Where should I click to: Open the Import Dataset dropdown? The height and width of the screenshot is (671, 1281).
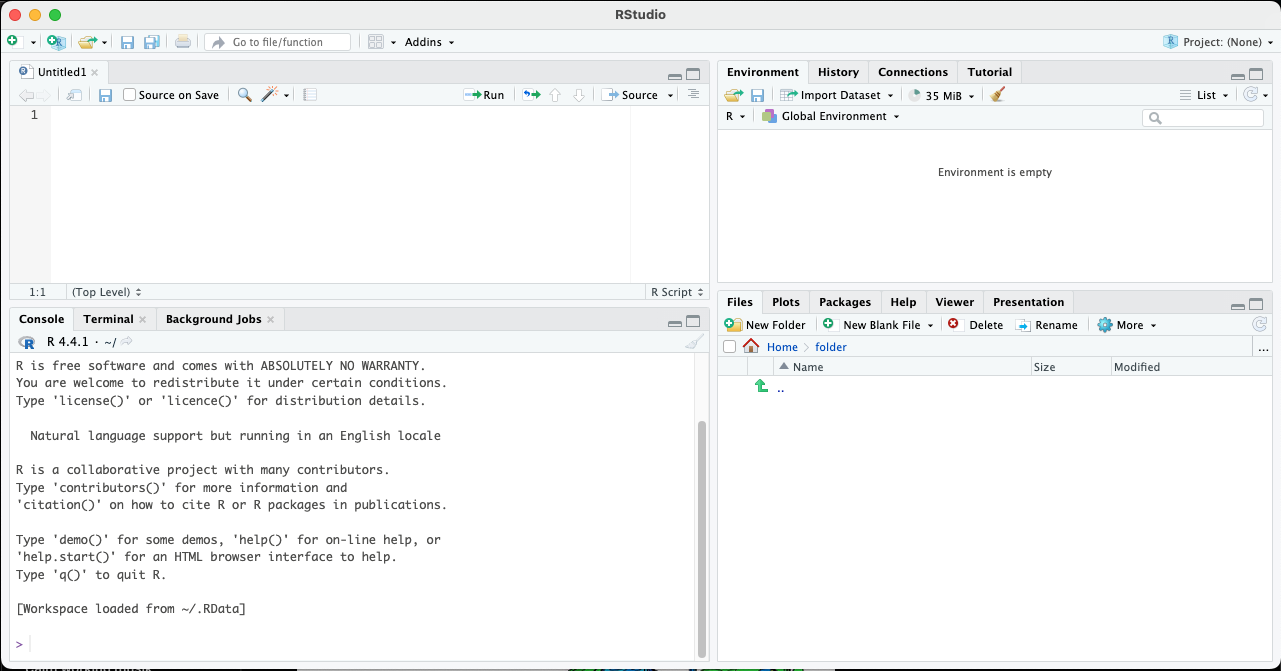pos(838,95)
